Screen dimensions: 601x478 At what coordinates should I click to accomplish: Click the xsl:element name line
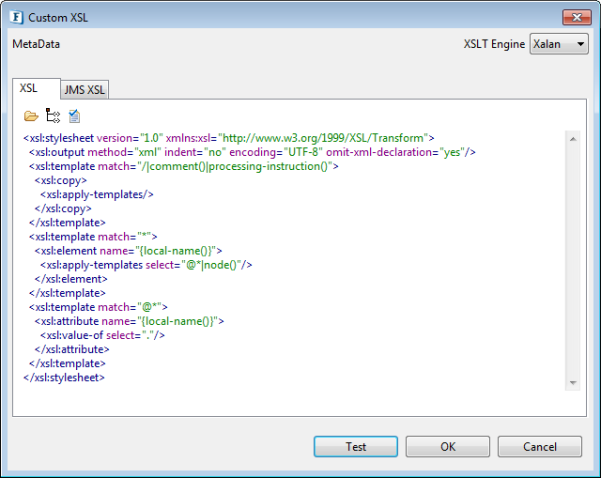click(x=127, y=251)
